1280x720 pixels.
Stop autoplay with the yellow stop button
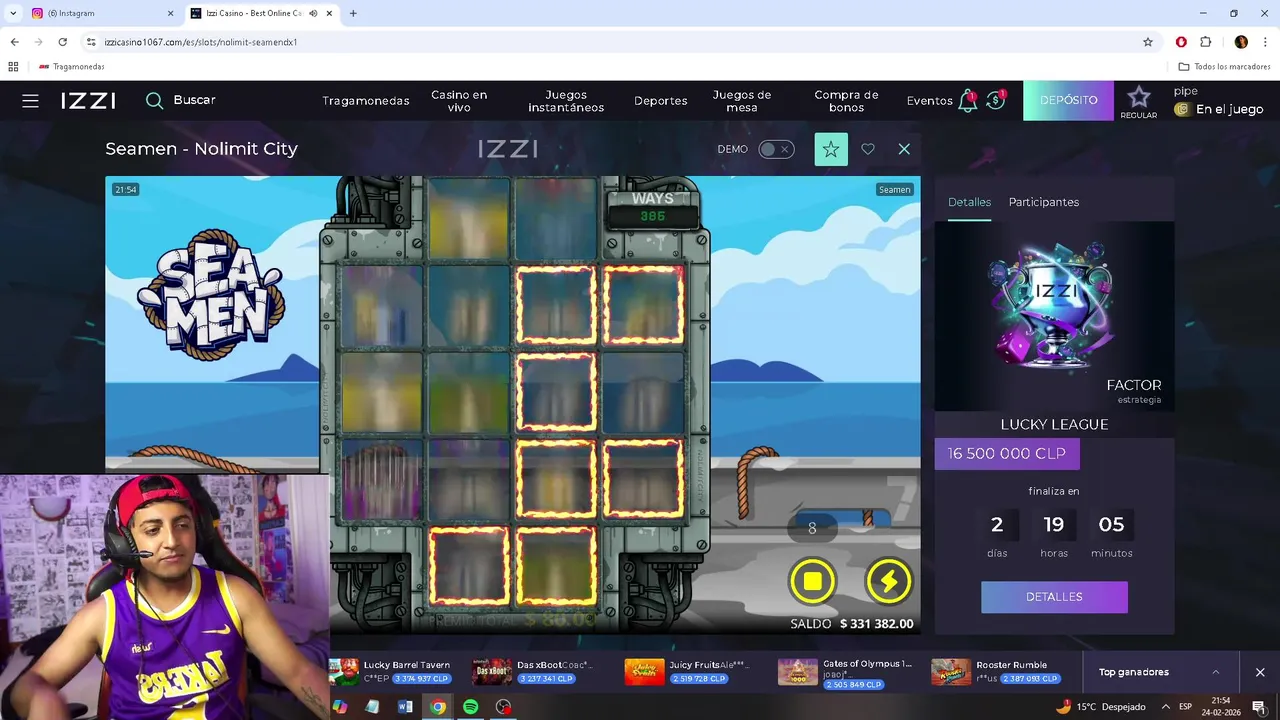pos(812,581)
